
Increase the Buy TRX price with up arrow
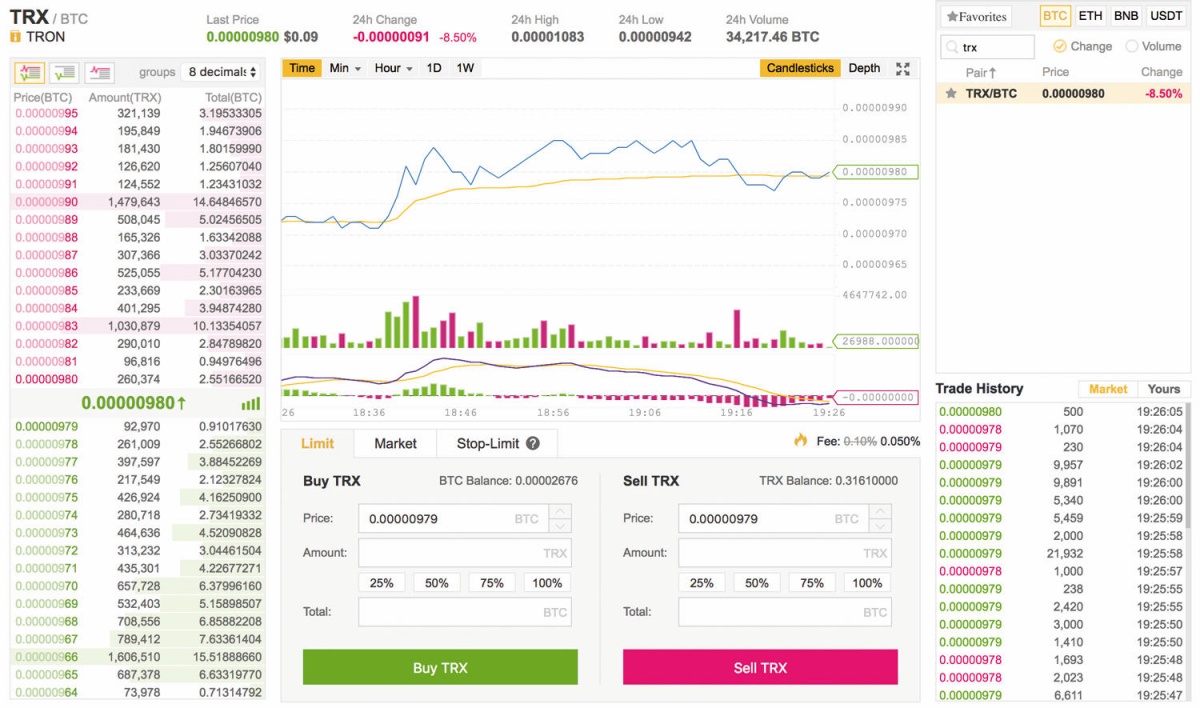click(561, 512)
